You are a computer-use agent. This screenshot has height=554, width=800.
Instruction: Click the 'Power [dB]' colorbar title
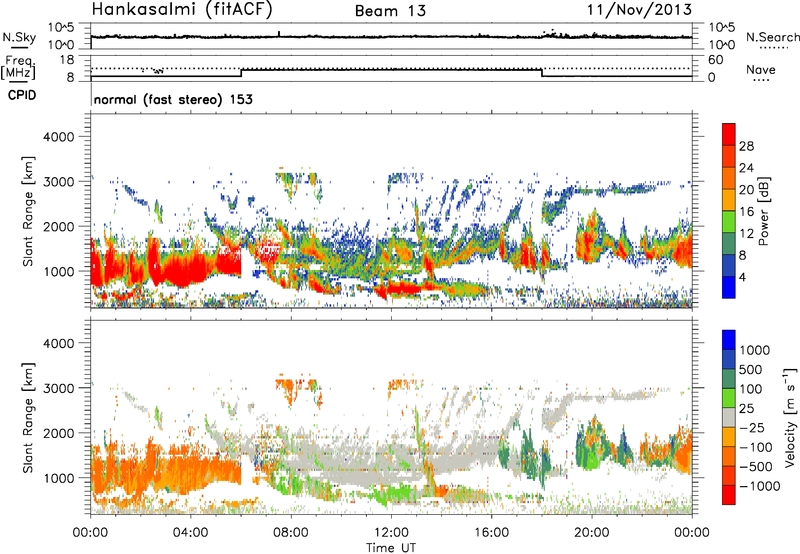764,210
